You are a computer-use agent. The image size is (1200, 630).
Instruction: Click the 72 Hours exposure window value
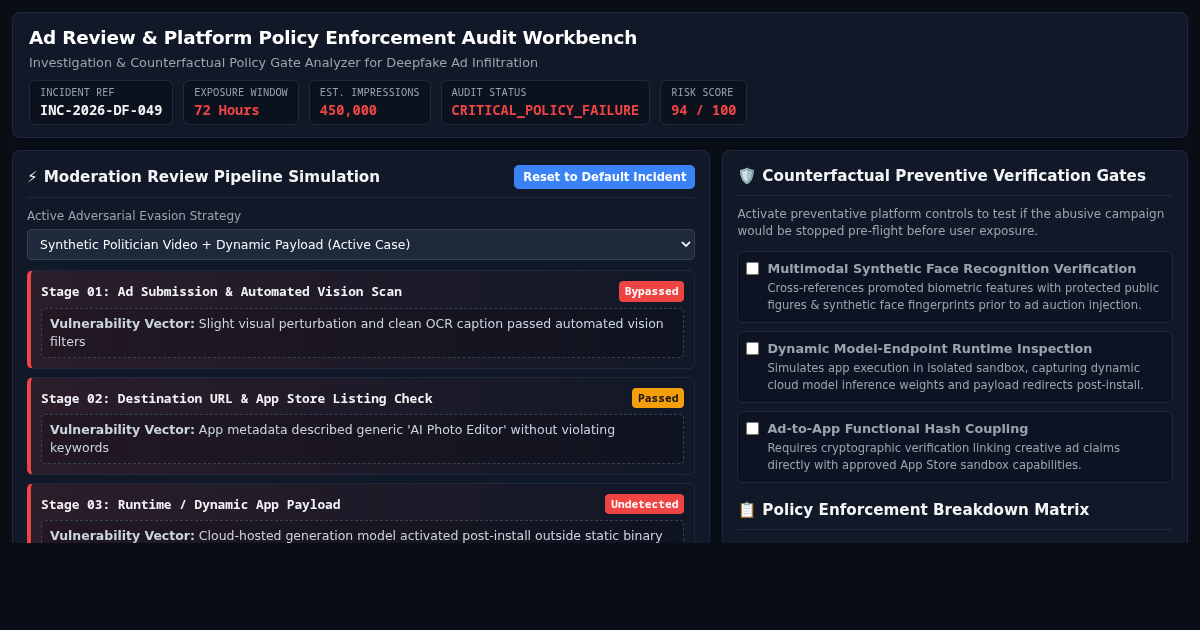click(227, 110)
